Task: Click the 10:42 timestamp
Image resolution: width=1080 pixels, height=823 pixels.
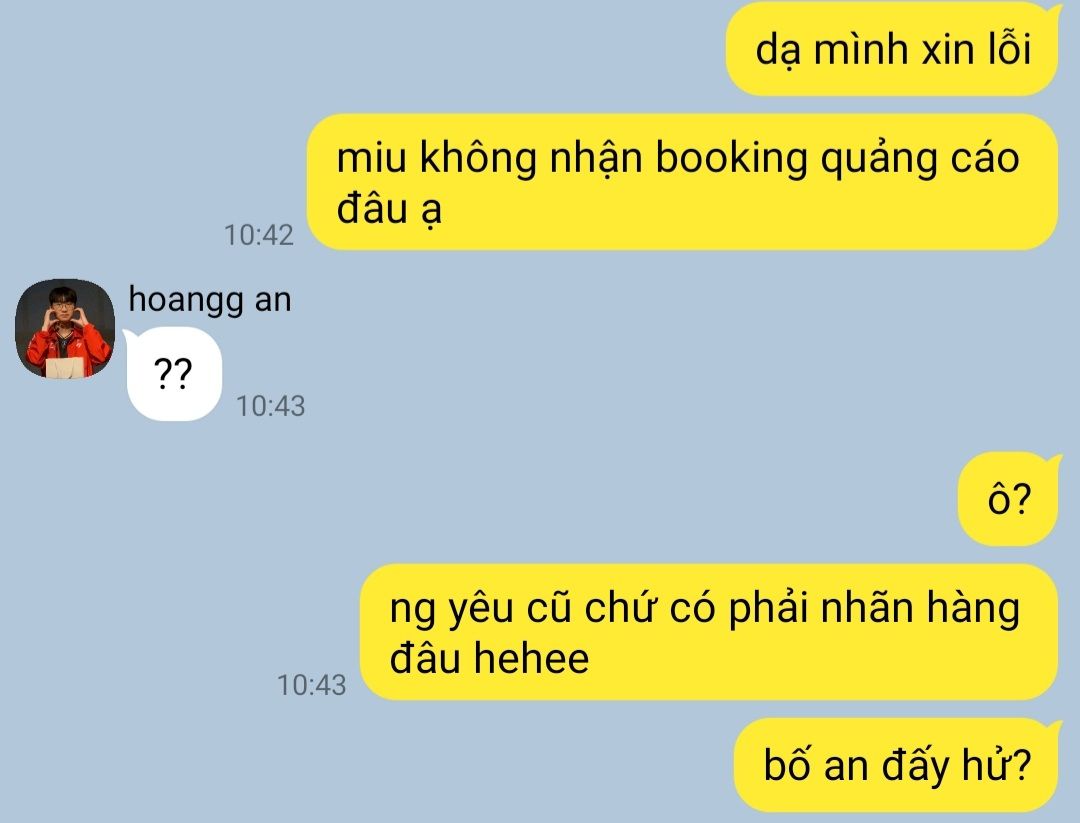Action: (x=259, y=235)
